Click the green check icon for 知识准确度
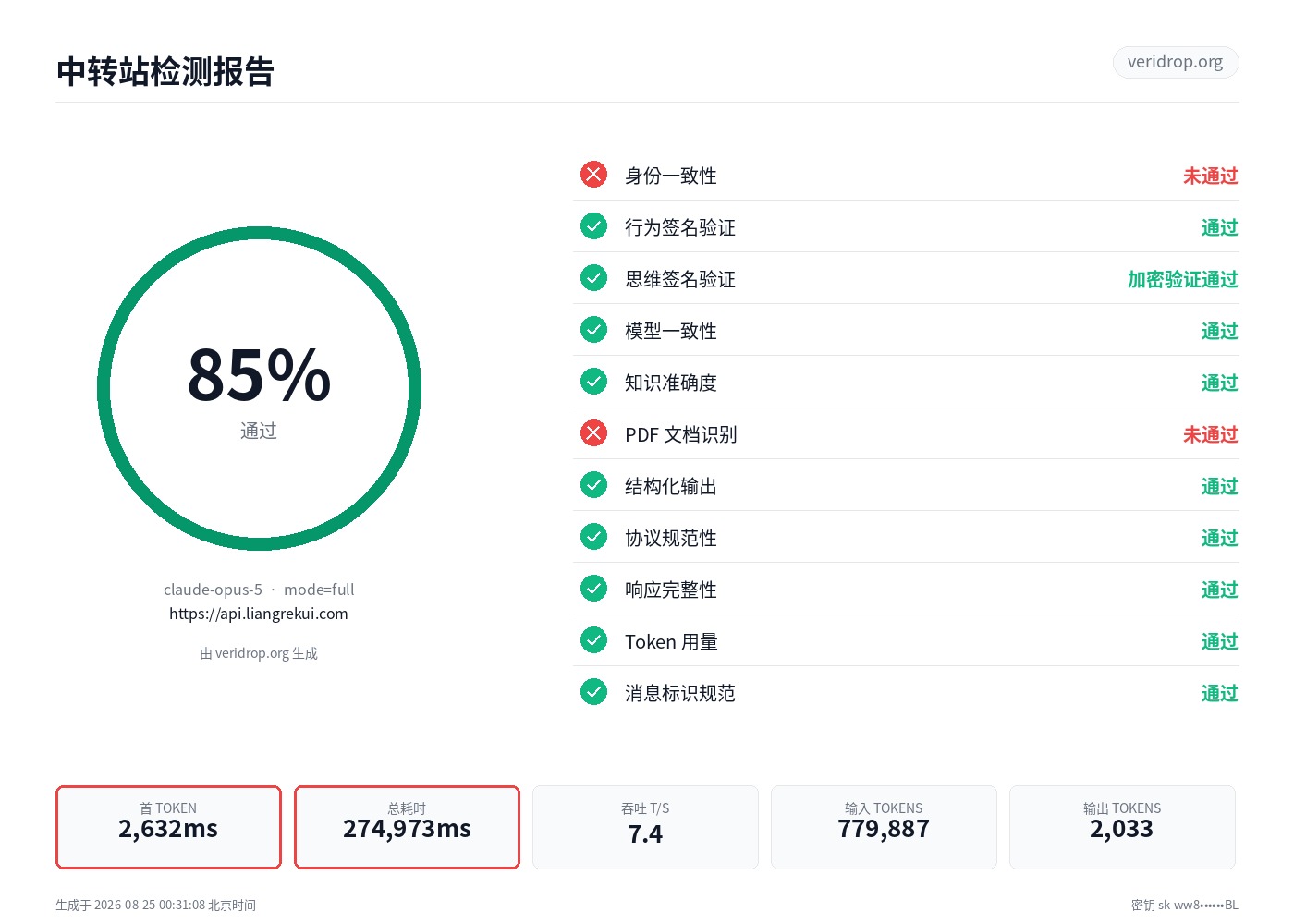Viewport: 1294px width, 924px height. (x=593, y=382)
